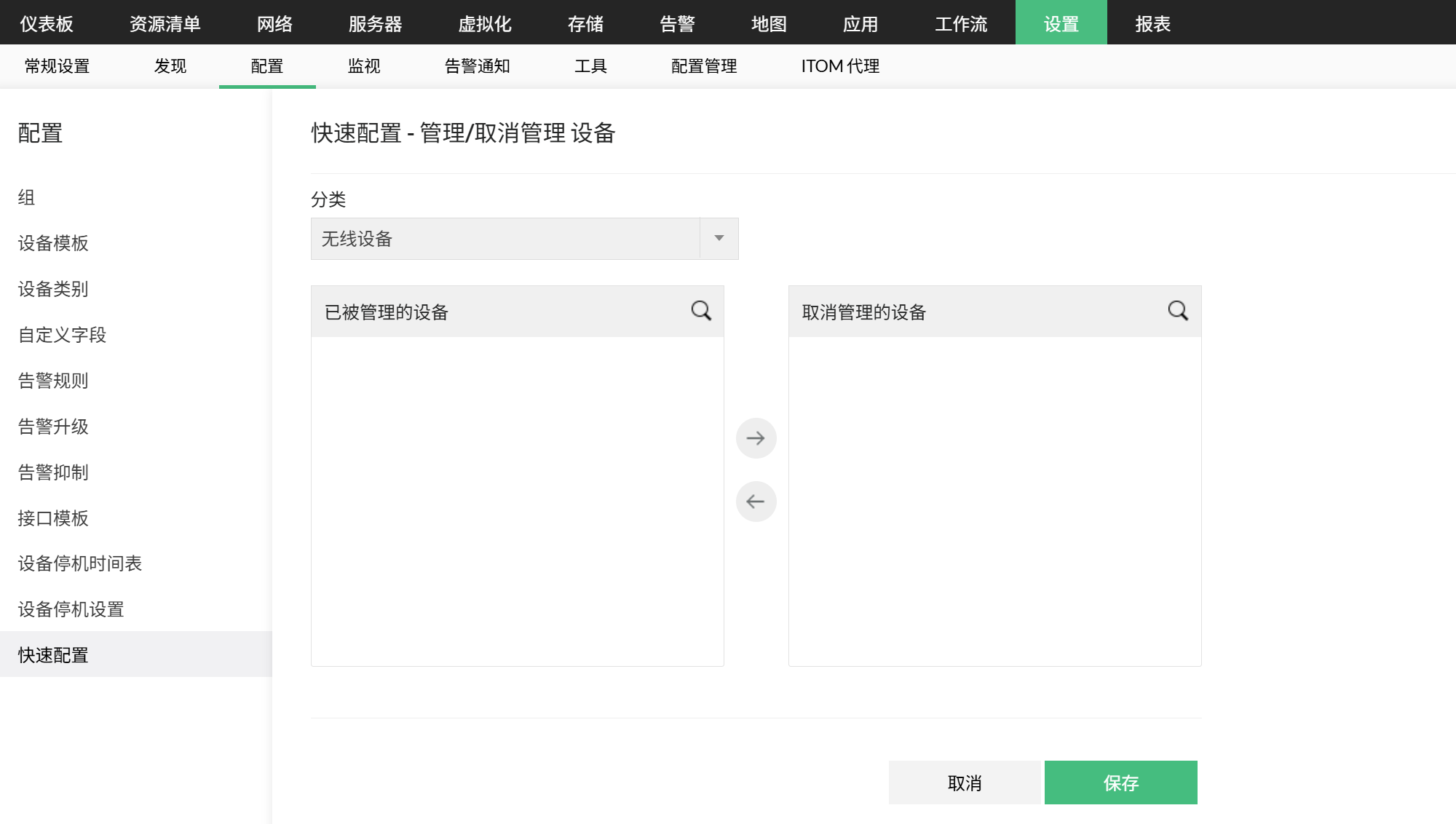
Task: Switch to the 配置 sub-tab
Action: pos(267,66)
